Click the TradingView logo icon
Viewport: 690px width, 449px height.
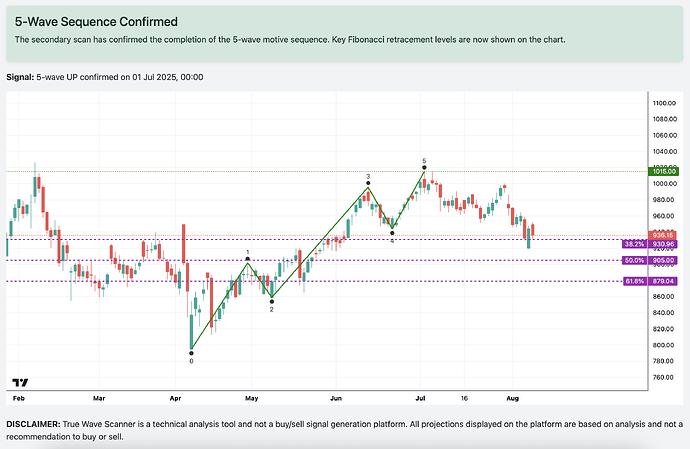pyautogui.click(x=19, y=381)
